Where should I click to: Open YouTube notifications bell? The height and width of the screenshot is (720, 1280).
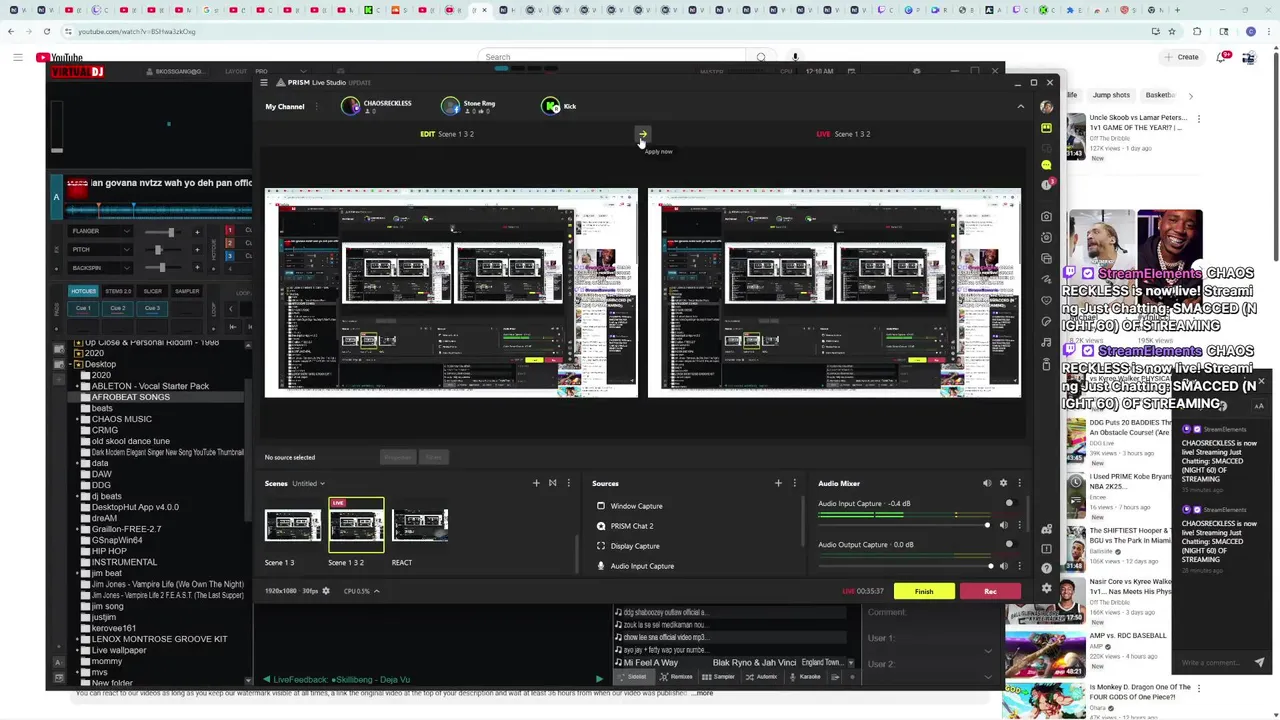[1221, 57]
